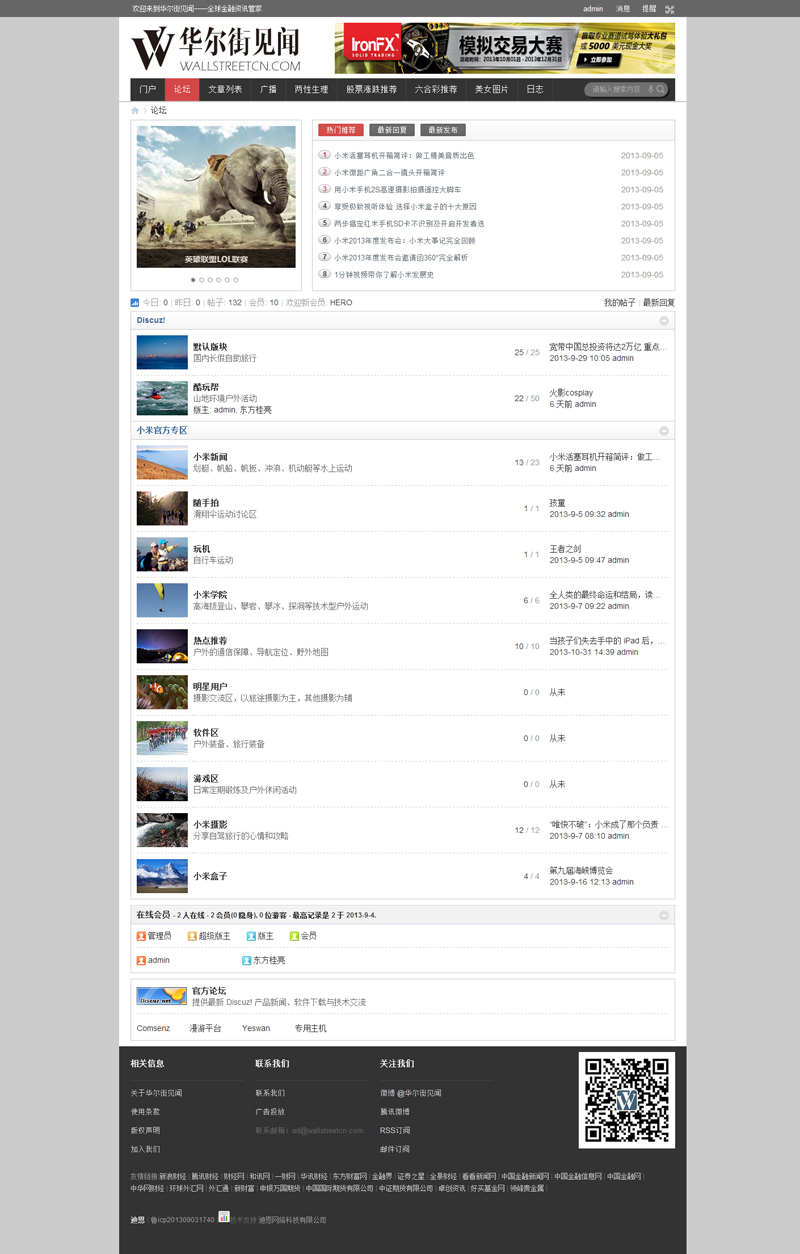Click the stats icon in the footer
Screen dimensions: 800x1254
(x=224, y=1217)
